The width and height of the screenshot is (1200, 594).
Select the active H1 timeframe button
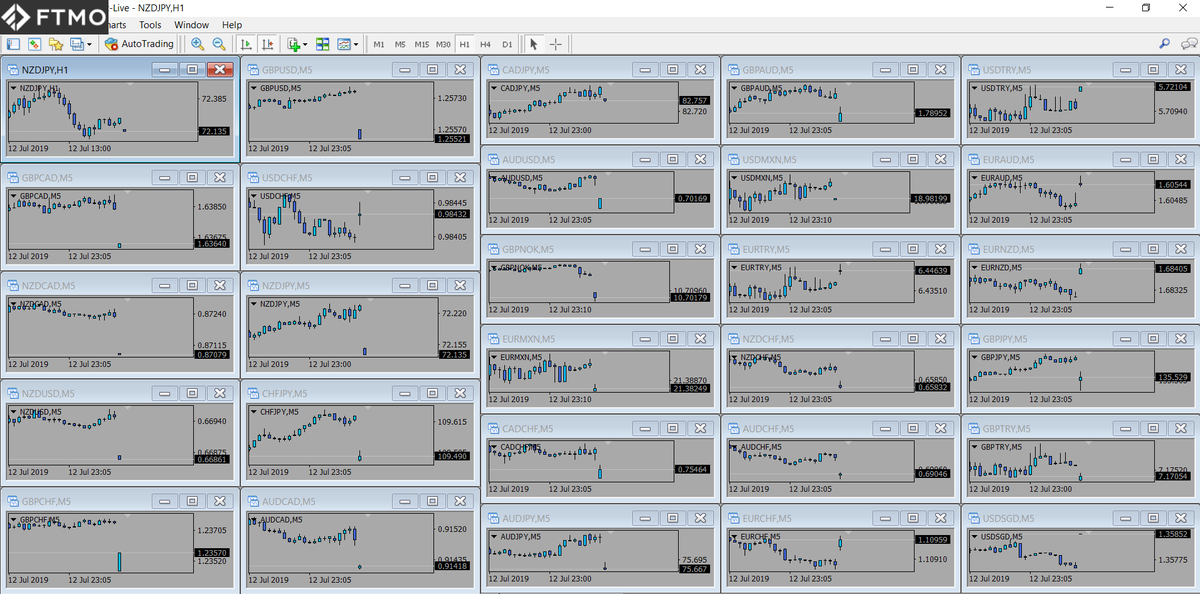click(x=464, y=44)
